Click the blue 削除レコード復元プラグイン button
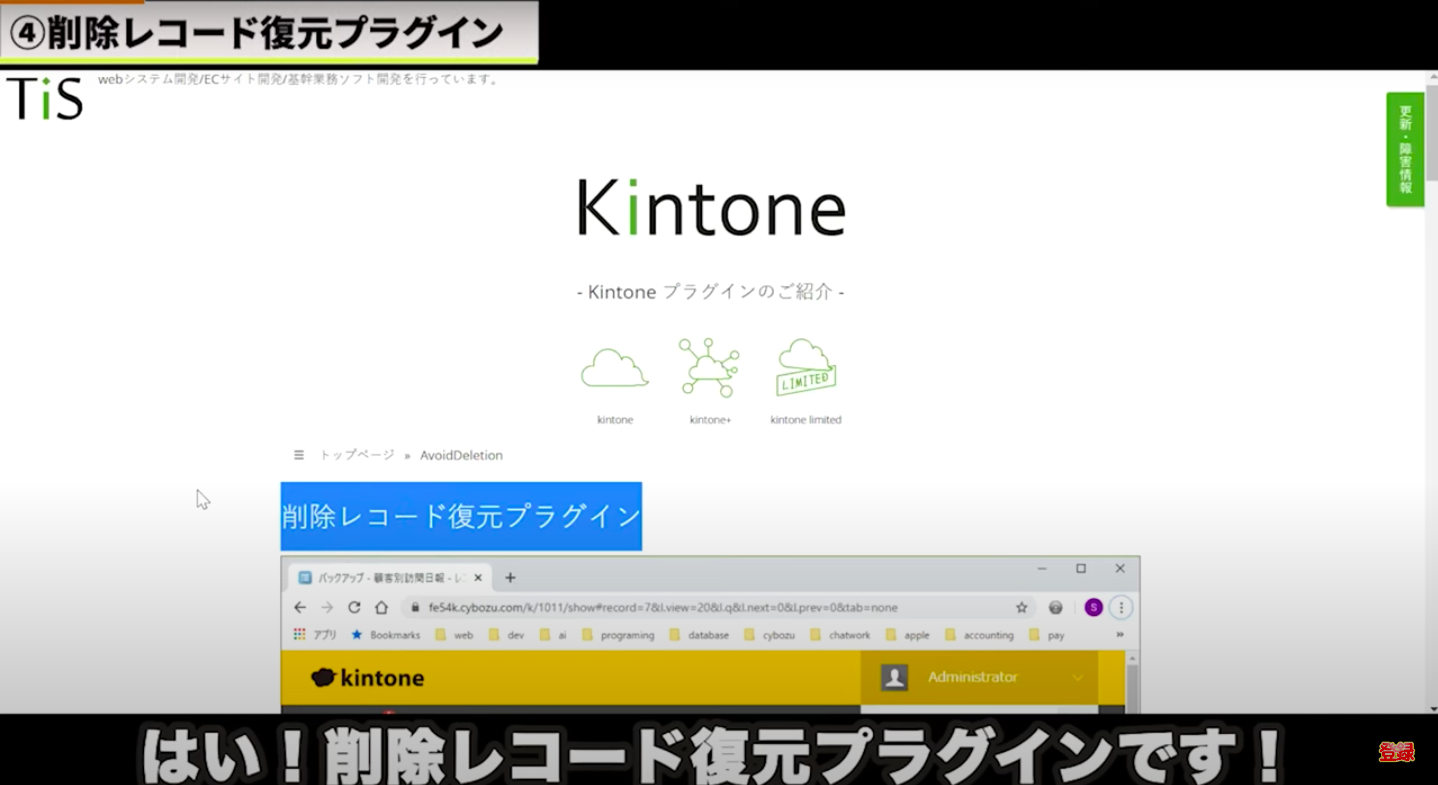The image size is (1438, 785). (x=460, y=516)
